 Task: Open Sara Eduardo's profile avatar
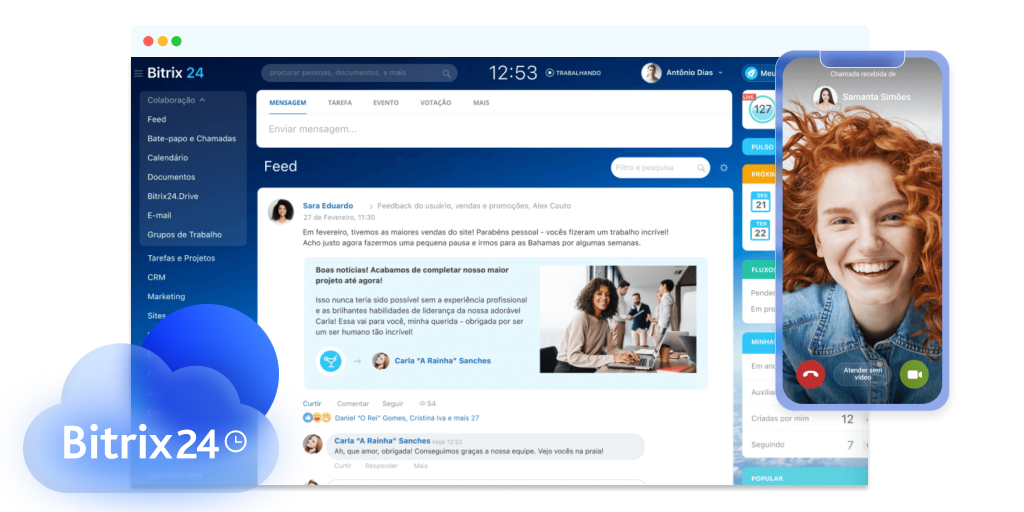pyautogui.click(x=281, y=211)
